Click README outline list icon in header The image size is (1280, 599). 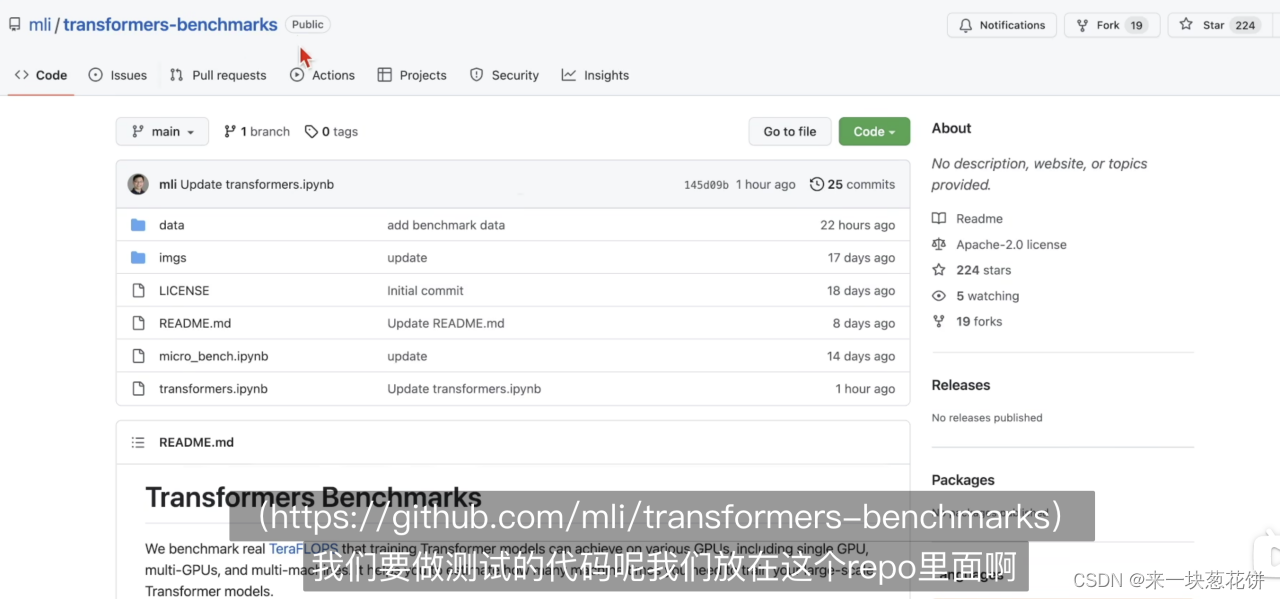tap(138, 442)
